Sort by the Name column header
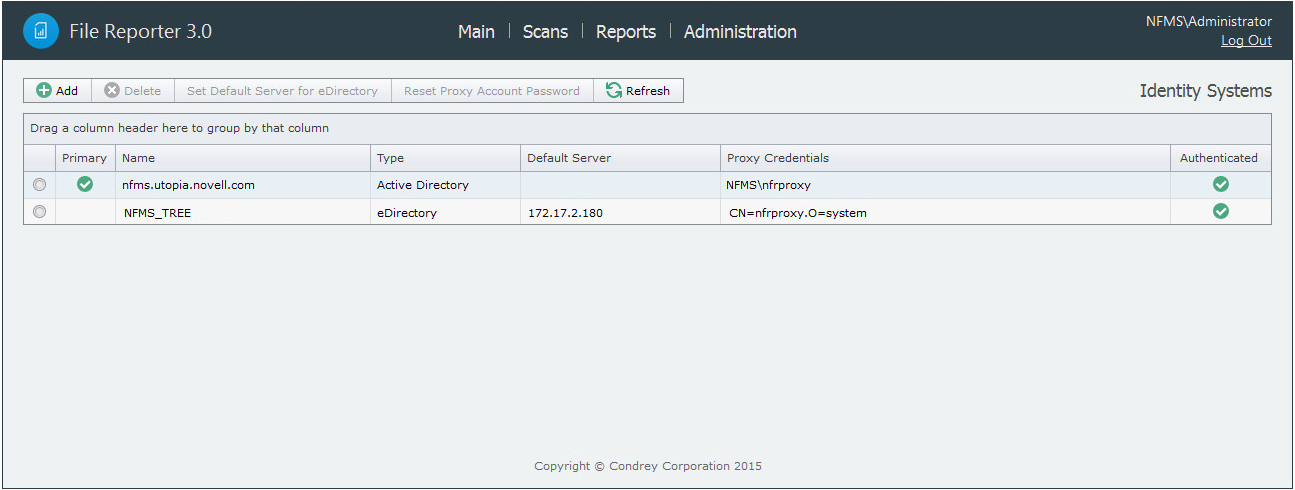 click(x=139, y=158)
